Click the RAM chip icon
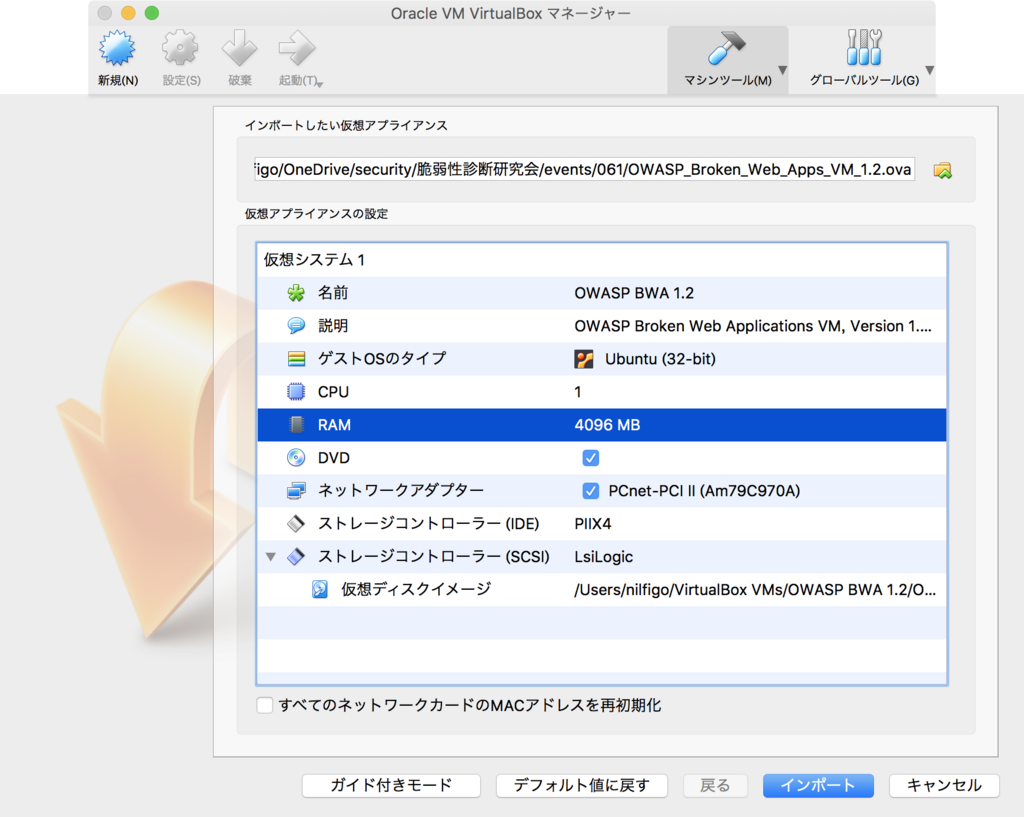1024x817 pixels. click(x=296, y=425)
